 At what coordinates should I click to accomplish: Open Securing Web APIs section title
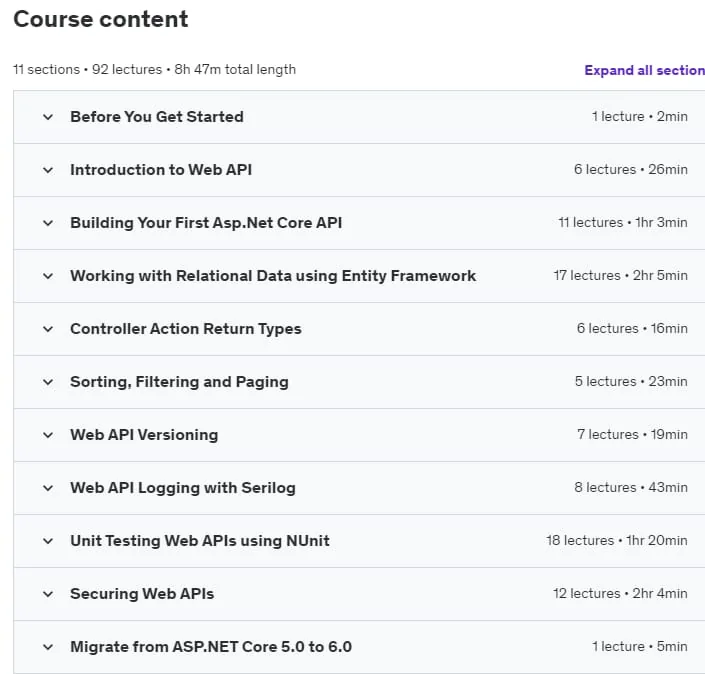click(142, 594)
